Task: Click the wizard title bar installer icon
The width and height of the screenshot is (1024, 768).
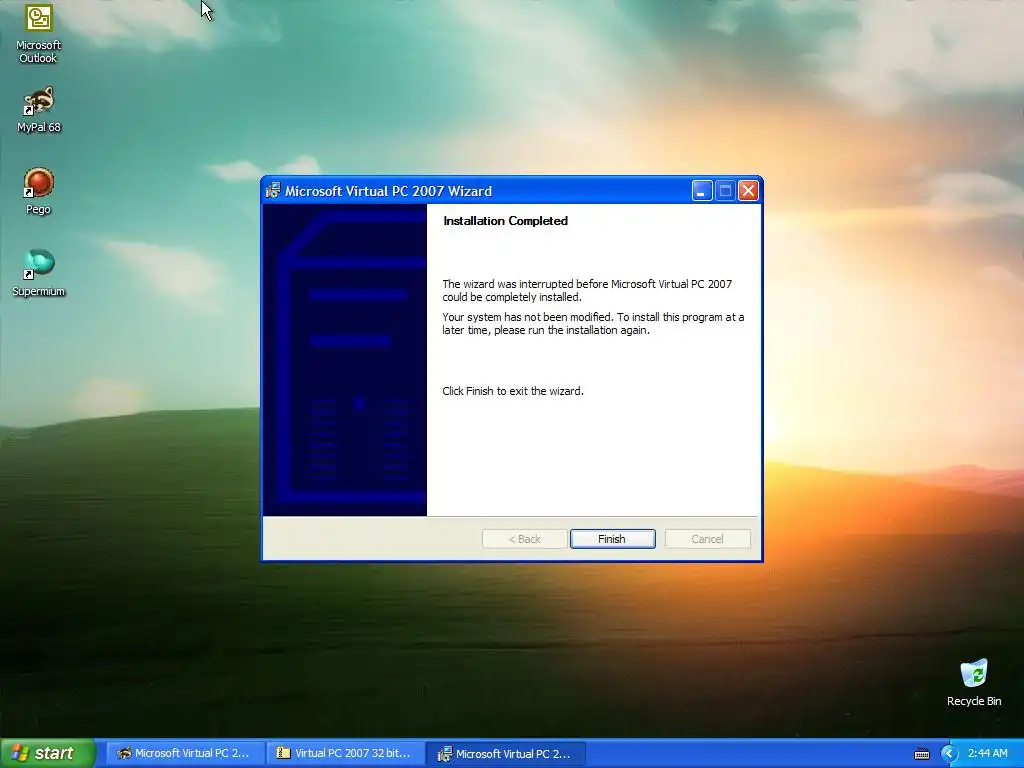Action: point(273,191)
